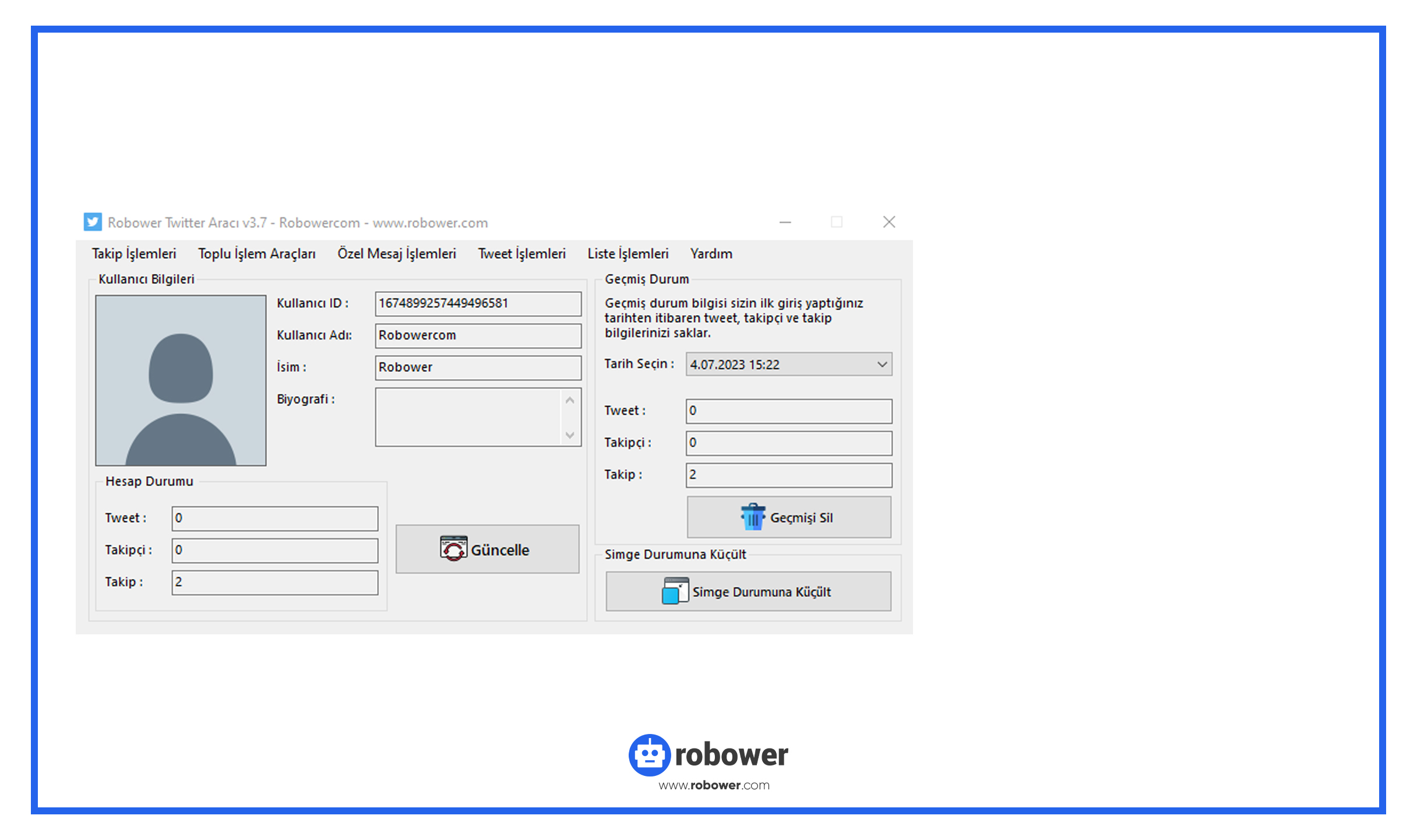Image resolution: width=1417 pixels, height=840 pixels.
Task: Click Tweet field in Hesap Durumu
Action: click(x=275, y=518)
